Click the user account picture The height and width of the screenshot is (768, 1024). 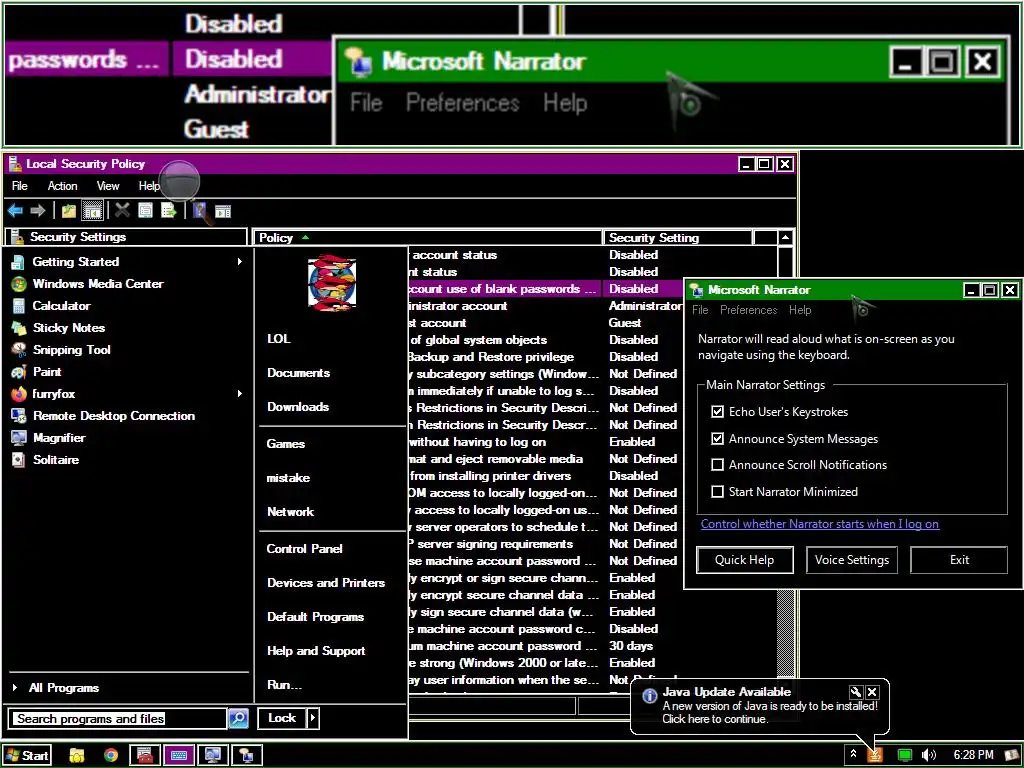click(332, 283)
